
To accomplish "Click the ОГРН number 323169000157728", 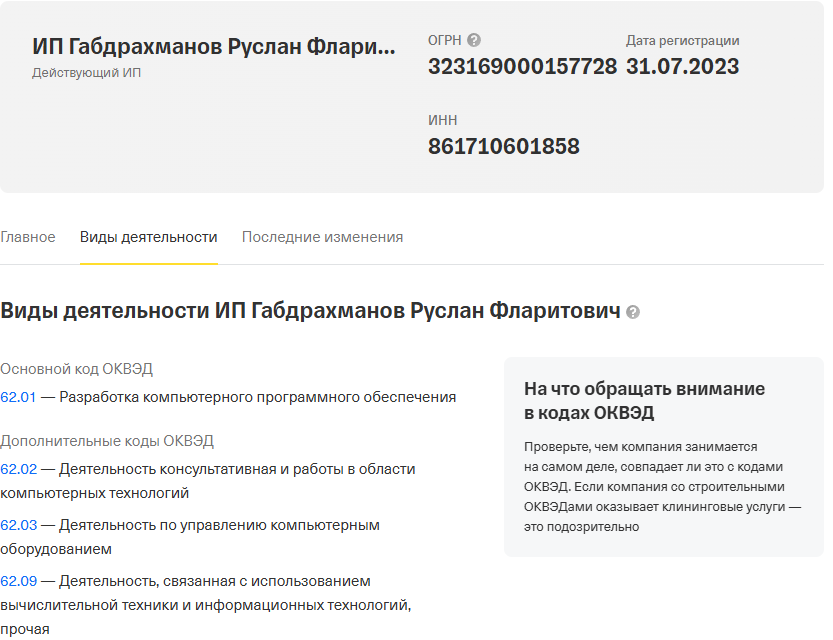I will tap(522, 67).
